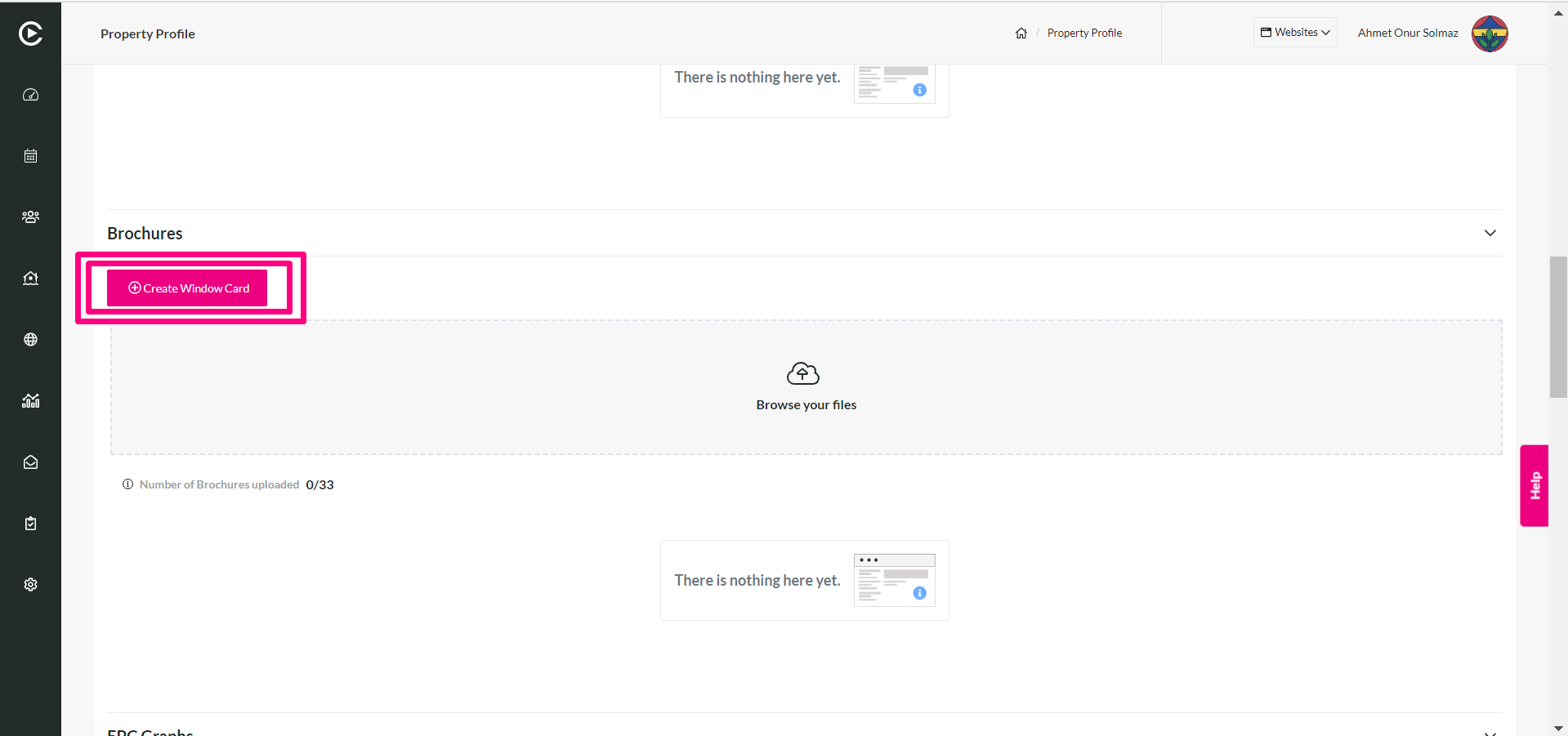The width and height of the screenshot is (1568, 736).
Task: Open the app logo at sidebar top
Action: tap(30, 33)
